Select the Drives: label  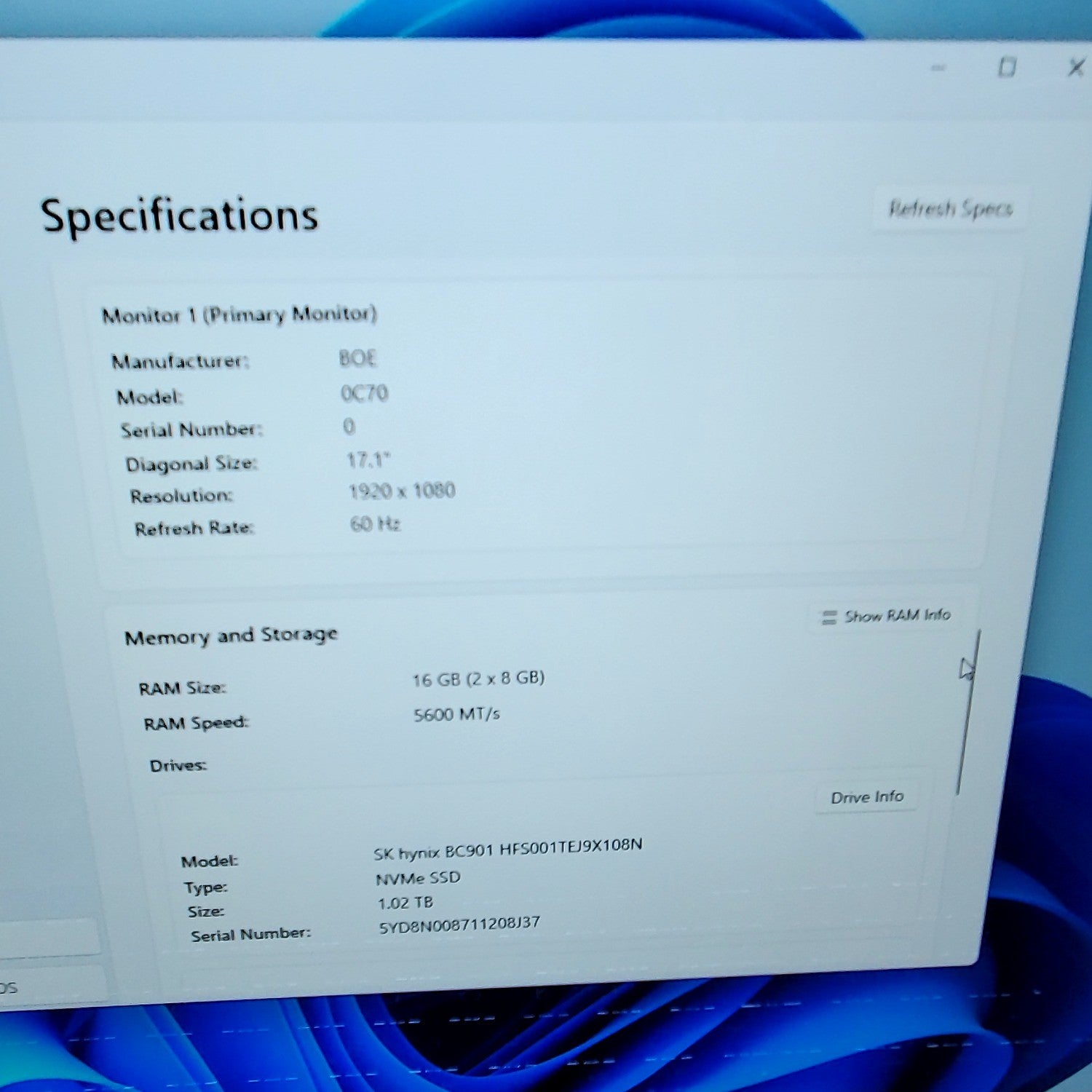click(178, 766)
